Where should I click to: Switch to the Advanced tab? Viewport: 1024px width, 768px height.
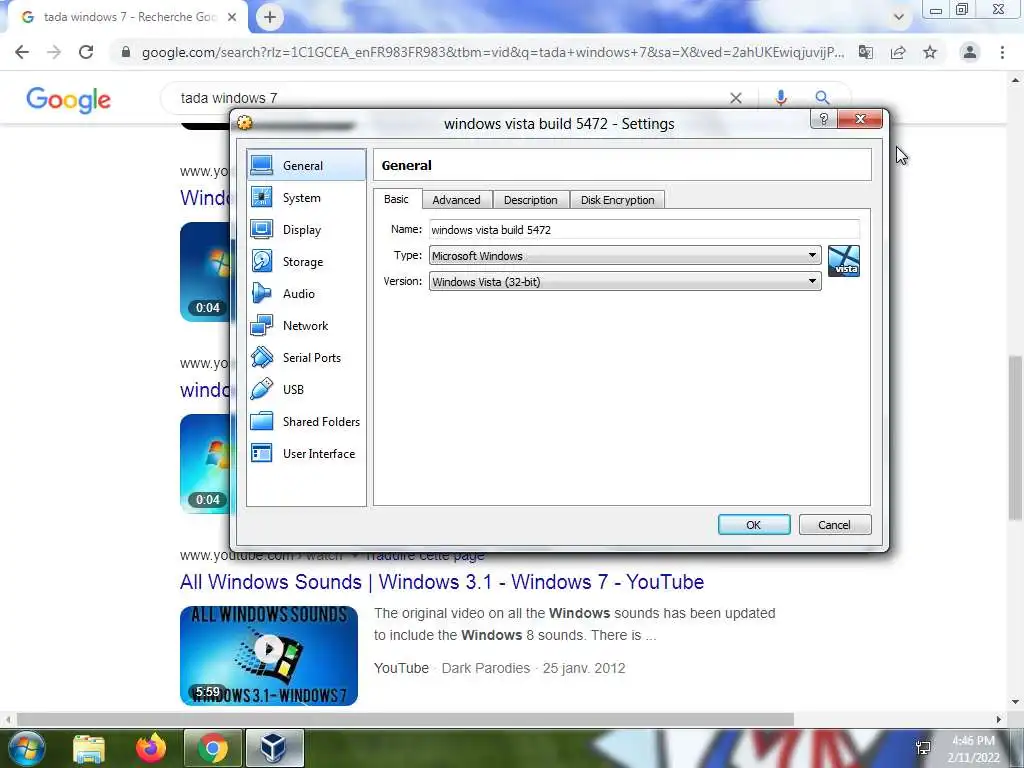(456, 200)
